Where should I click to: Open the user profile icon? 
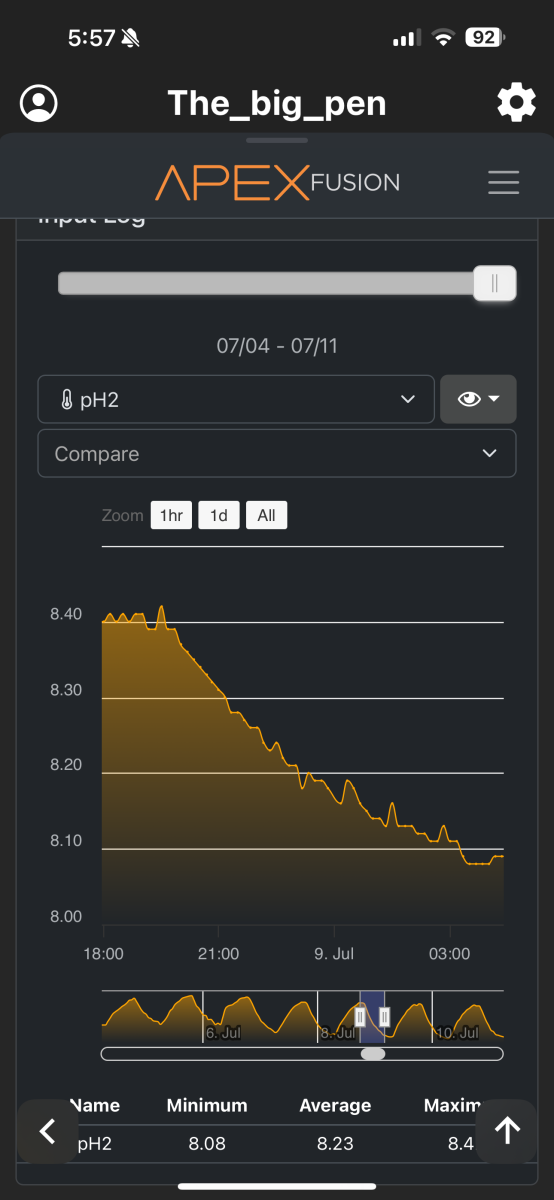pos(39,103)
